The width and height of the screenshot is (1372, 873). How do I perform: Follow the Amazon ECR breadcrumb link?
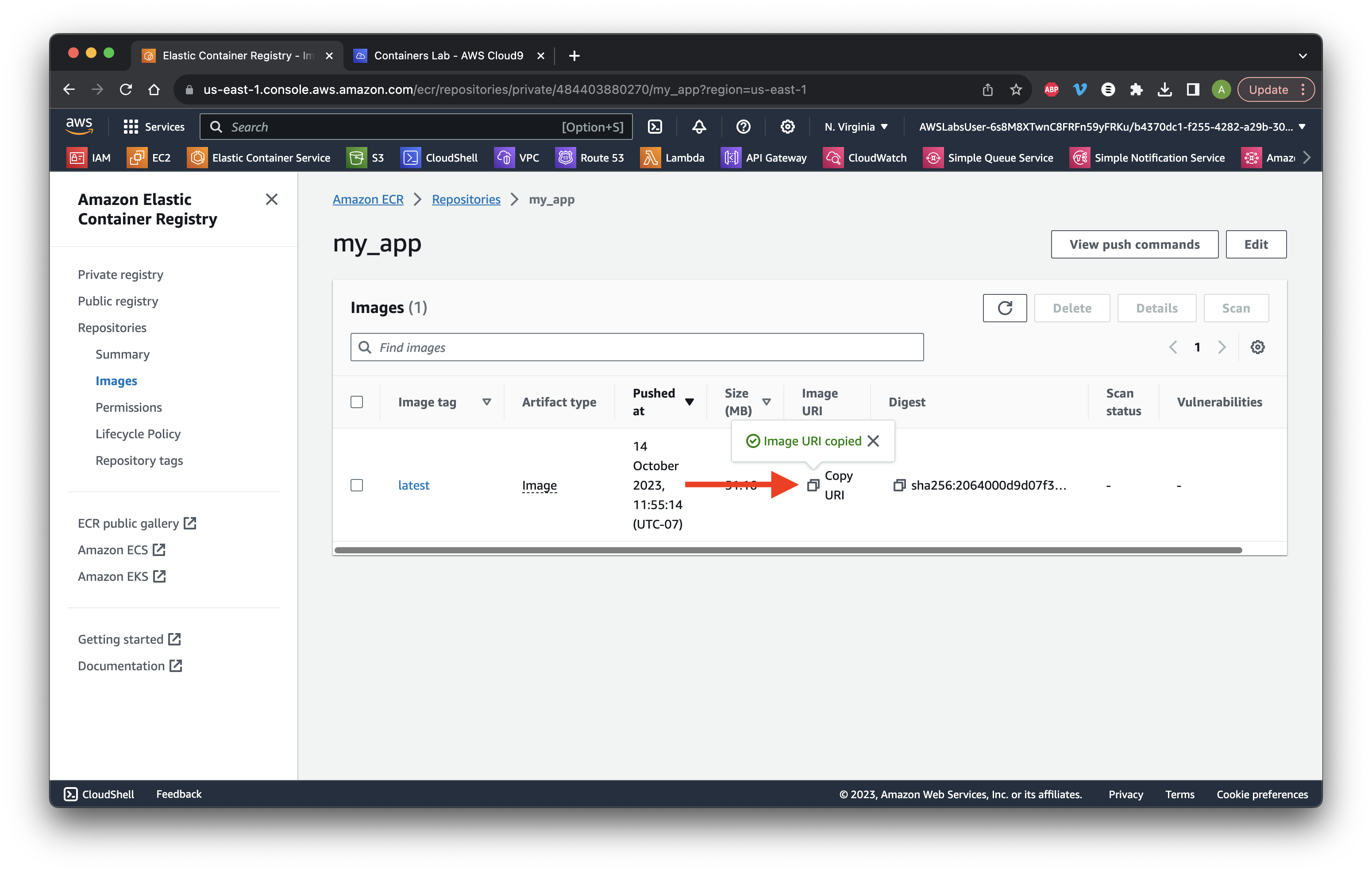click(368, 200)
